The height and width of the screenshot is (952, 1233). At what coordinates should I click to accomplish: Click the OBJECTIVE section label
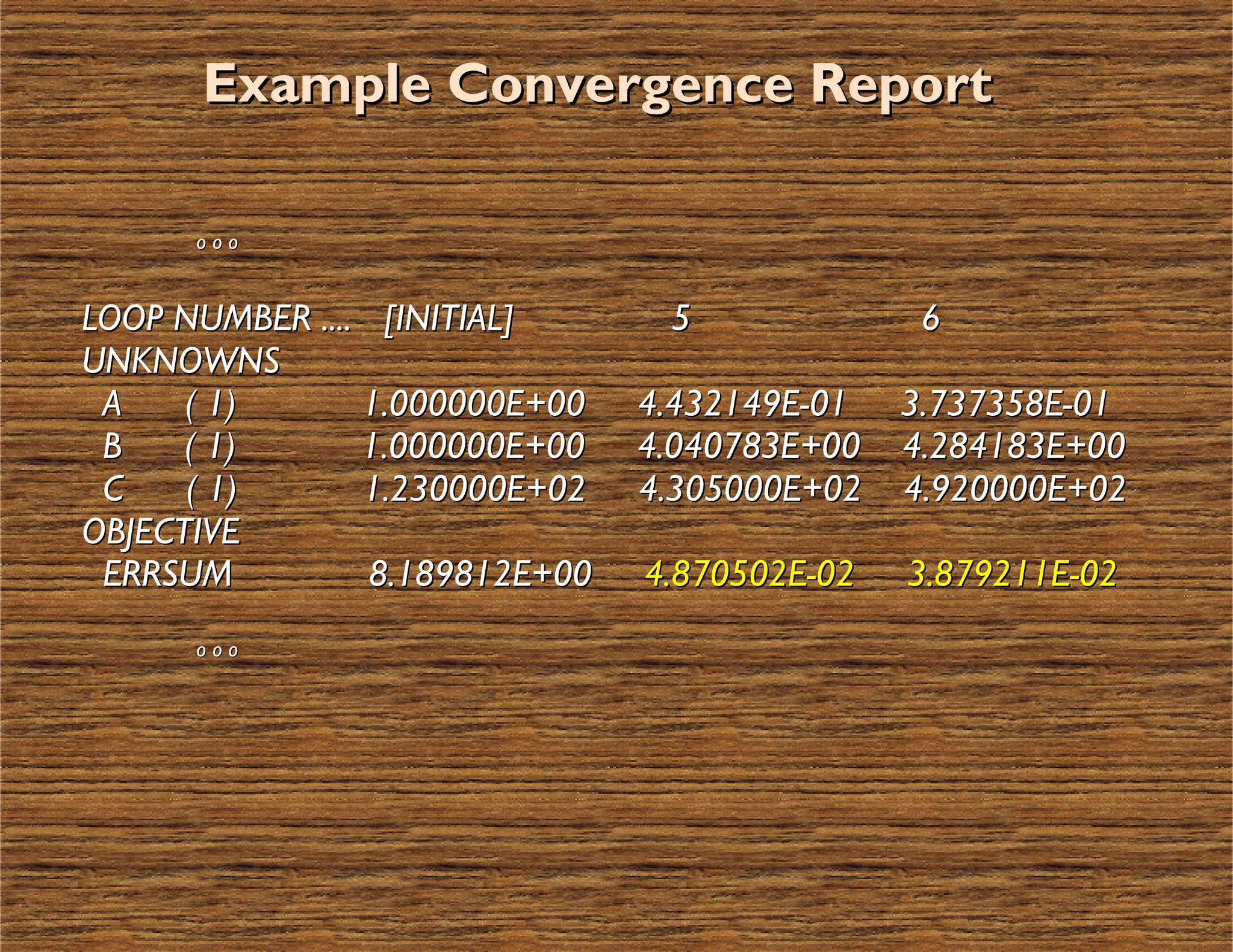(161, 531)
